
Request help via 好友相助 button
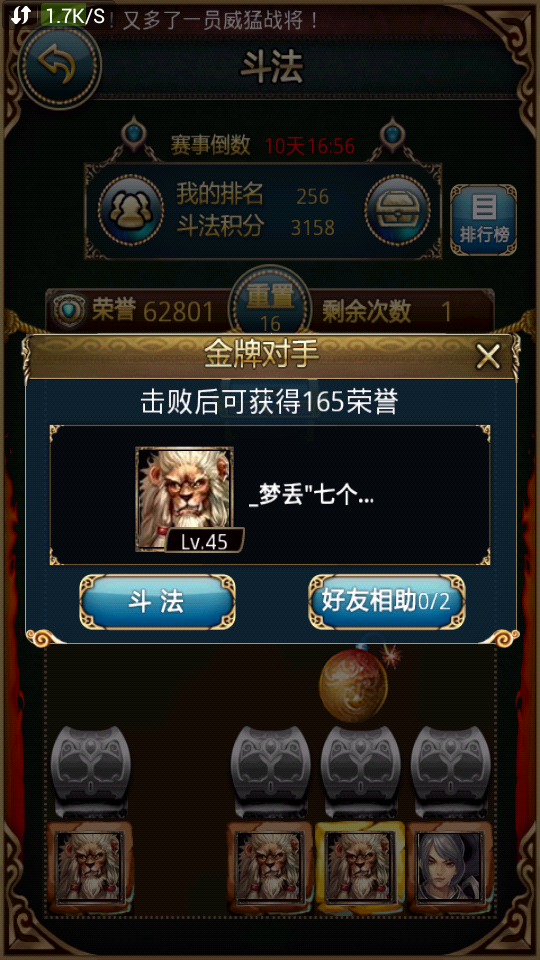387,602
